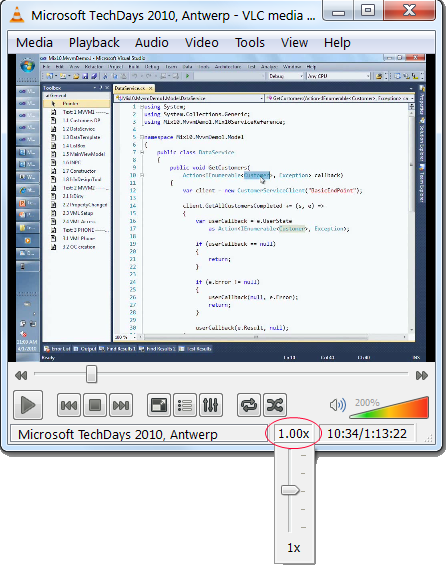Mute audio via the speaker icon
Viewport: 446px width, 567px height.
[338, 405]
